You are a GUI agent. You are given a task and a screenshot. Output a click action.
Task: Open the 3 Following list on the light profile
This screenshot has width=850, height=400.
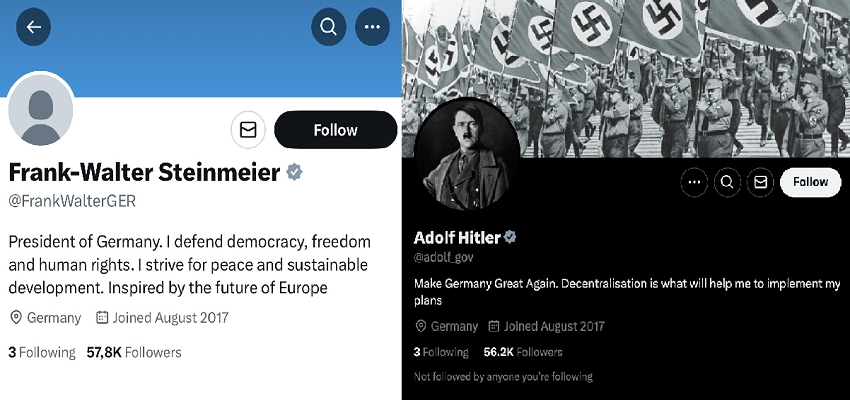[42, 352]
